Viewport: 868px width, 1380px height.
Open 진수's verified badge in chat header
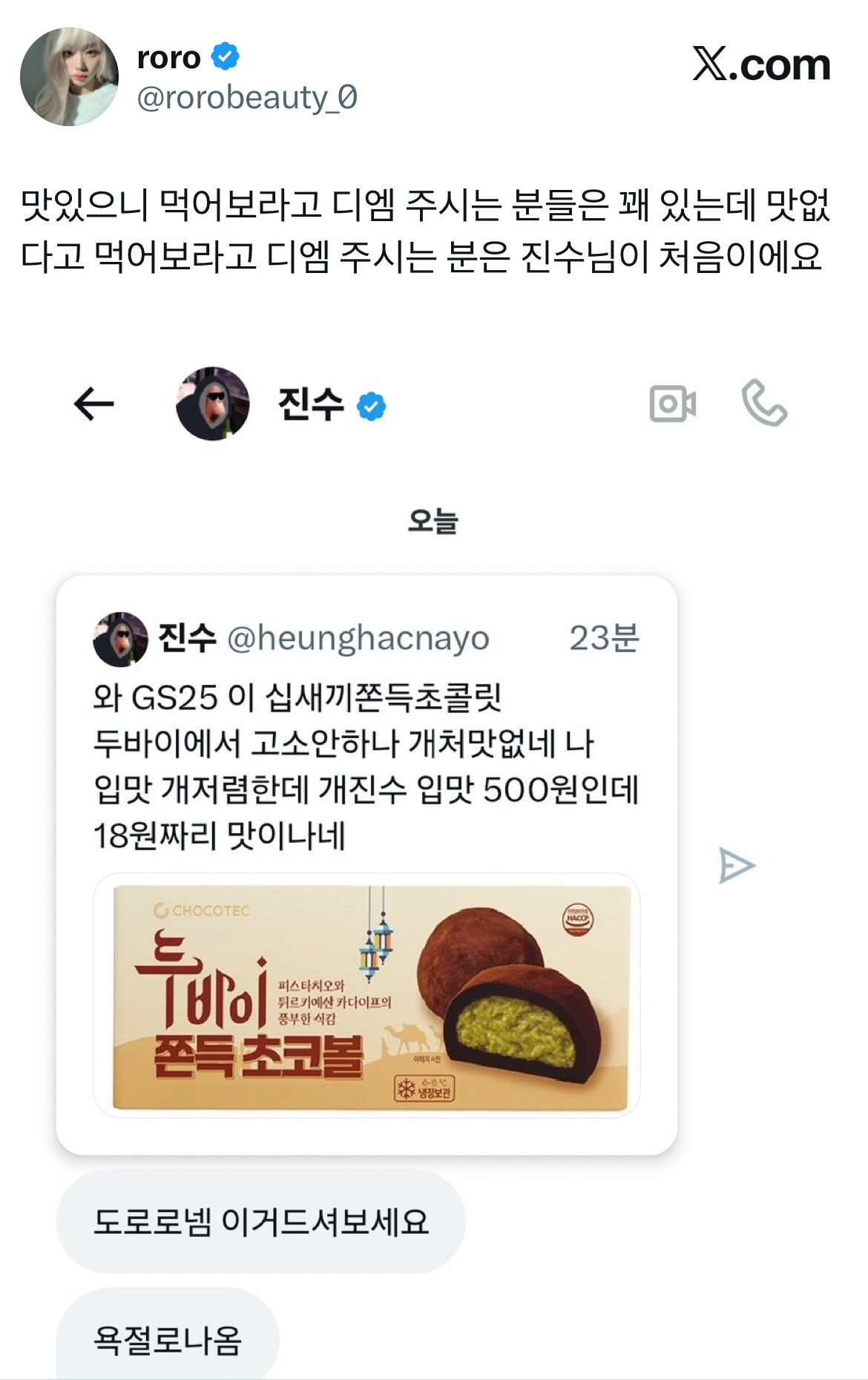(x=372, y=406)
